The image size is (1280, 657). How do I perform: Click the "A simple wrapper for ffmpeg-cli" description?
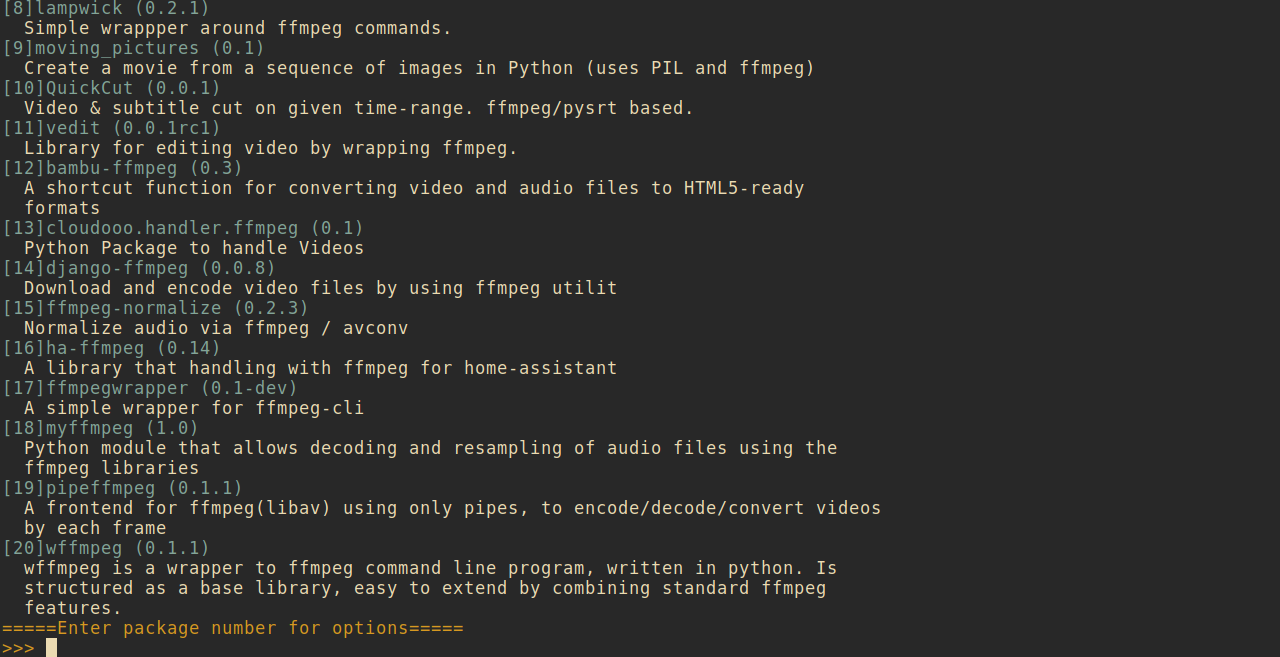[x=194, y=408]
